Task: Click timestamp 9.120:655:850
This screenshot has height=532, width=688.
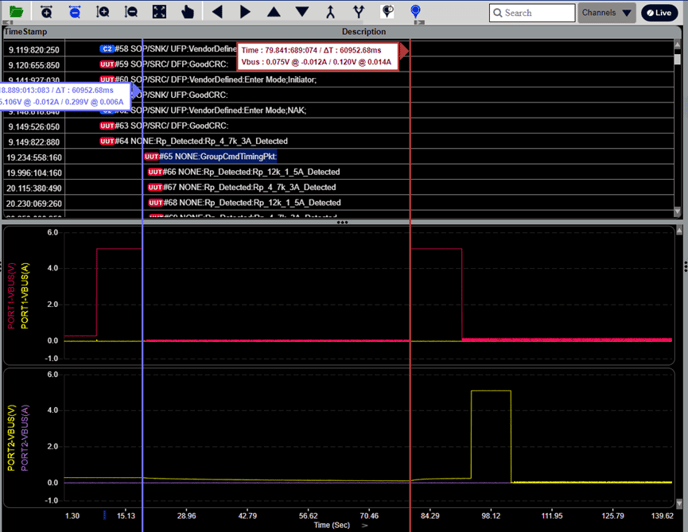Action: [34, 65]
